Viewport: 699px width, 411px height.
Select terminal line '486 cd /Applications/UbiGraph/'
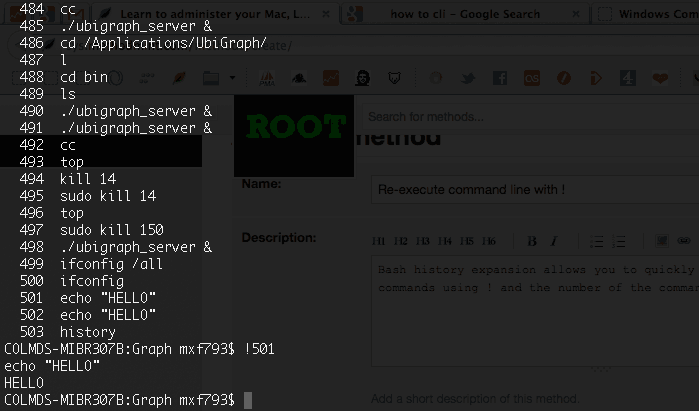click(x=143, y=43)
